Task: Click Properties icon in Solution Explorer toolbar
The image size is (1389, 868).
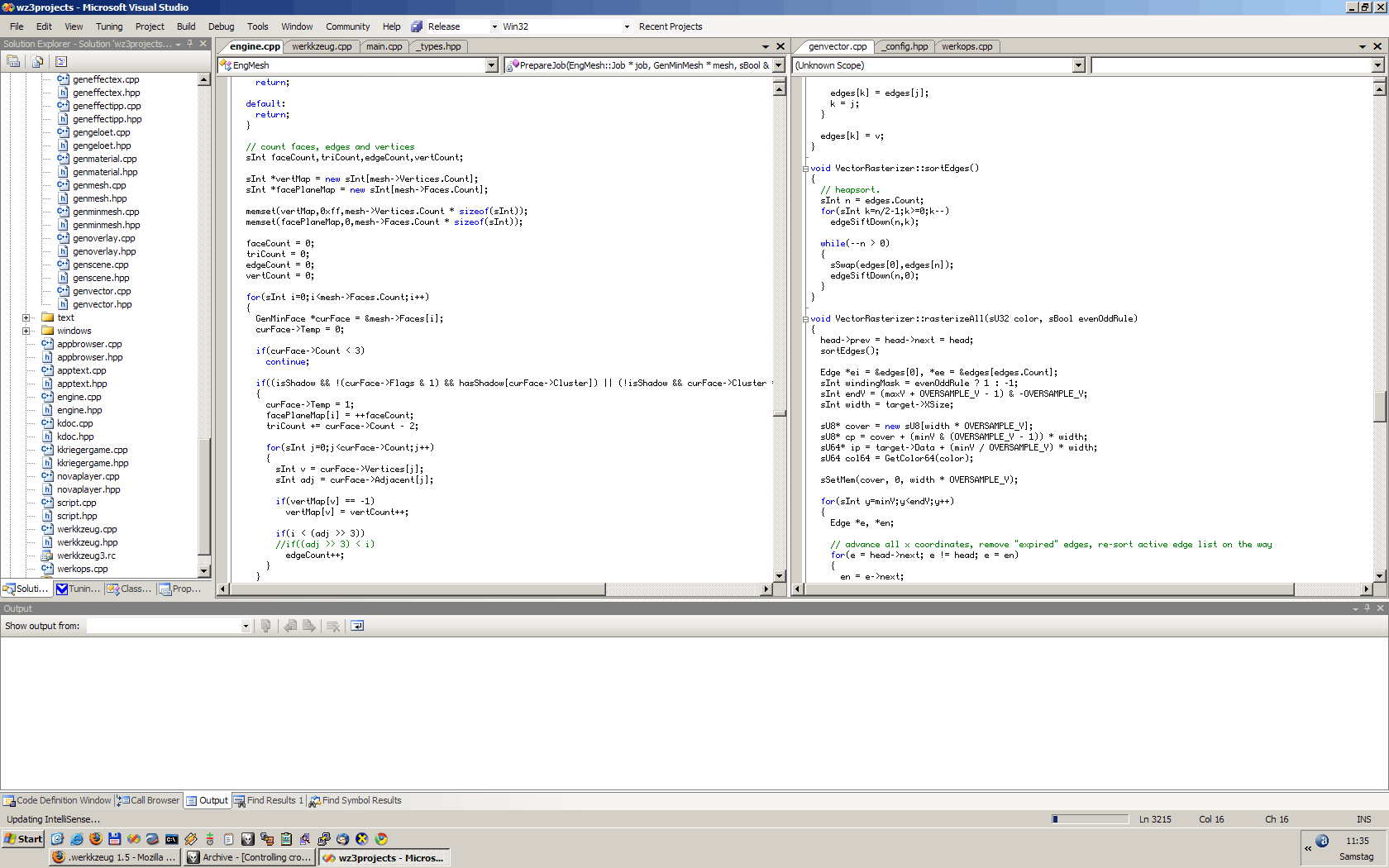Action: [13, 61]
